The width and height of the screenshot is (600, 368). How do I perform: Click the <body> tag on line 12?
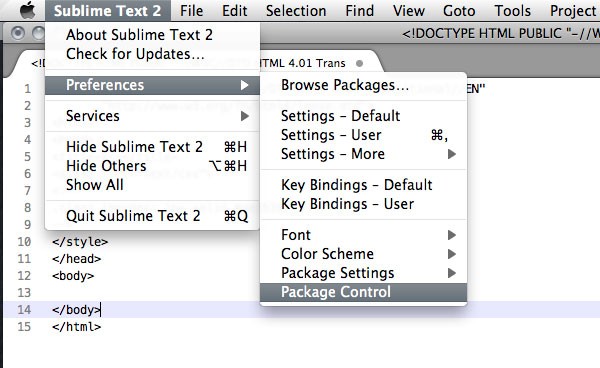73,276
